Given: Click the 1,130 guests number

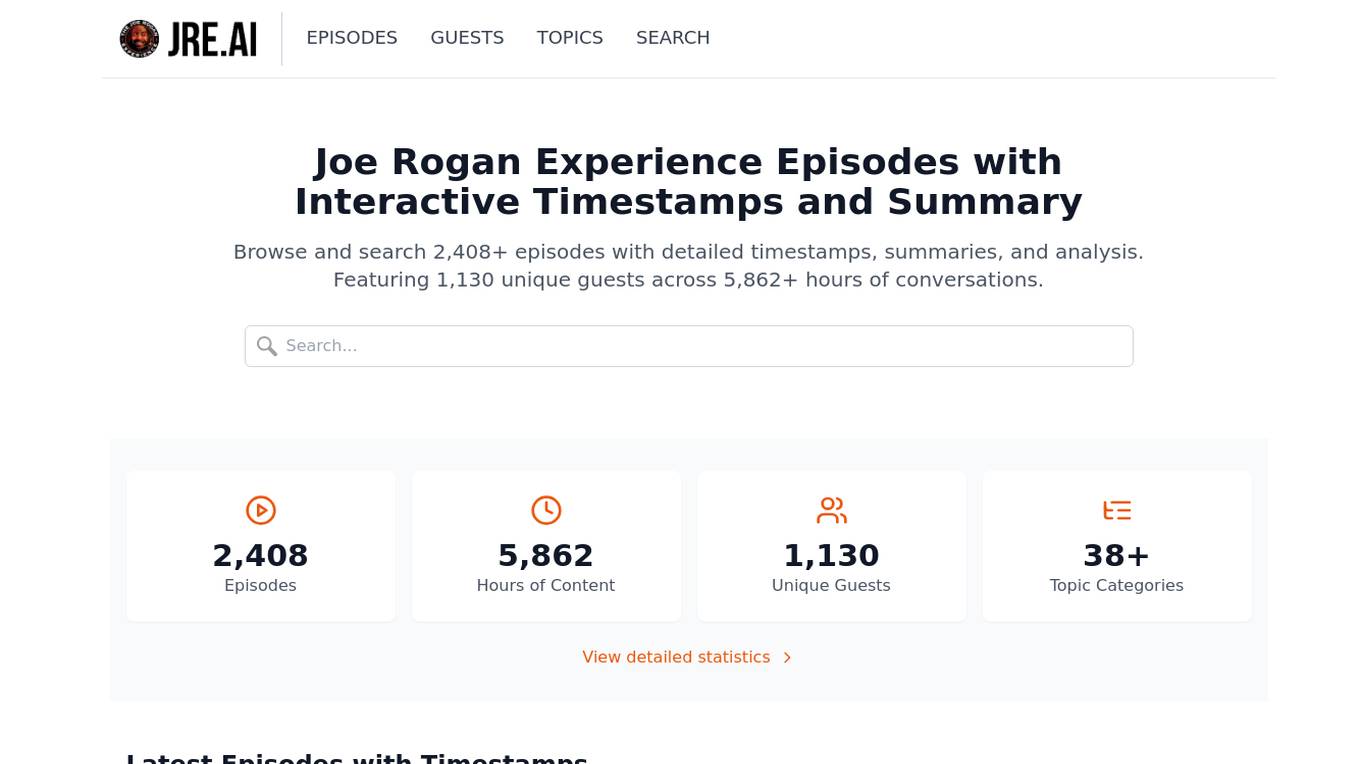Looking at the screenshot, I should [x=831, y=555].
